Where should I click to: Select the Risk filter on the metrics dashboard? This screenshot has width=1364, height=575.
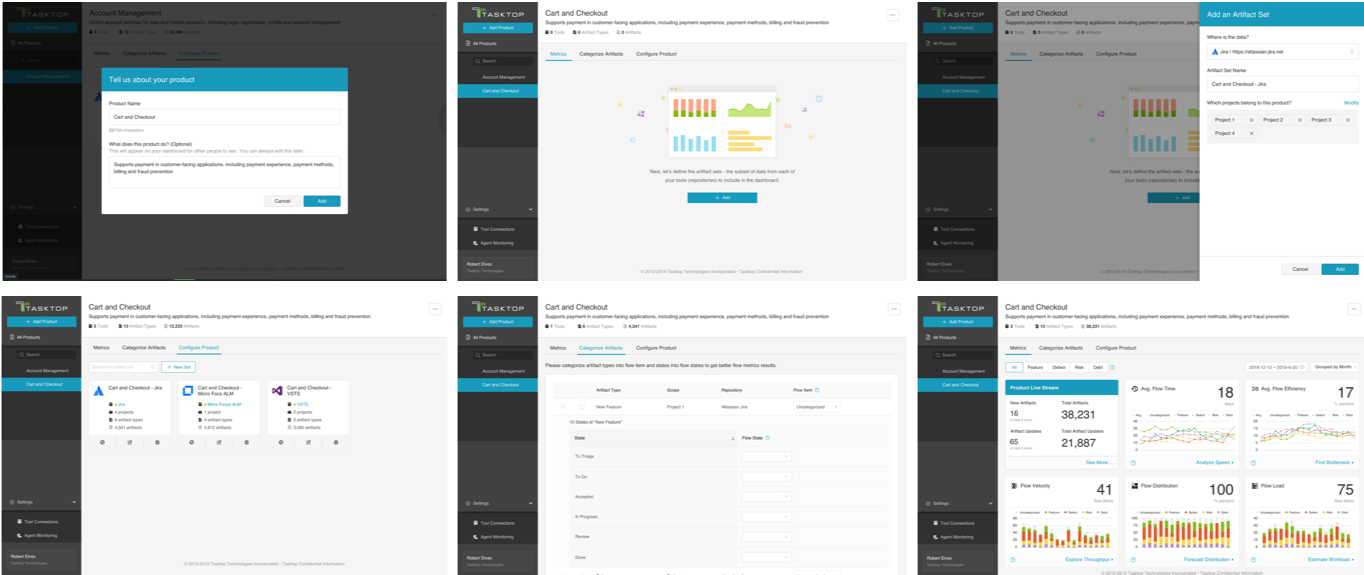coord(1079,367)
